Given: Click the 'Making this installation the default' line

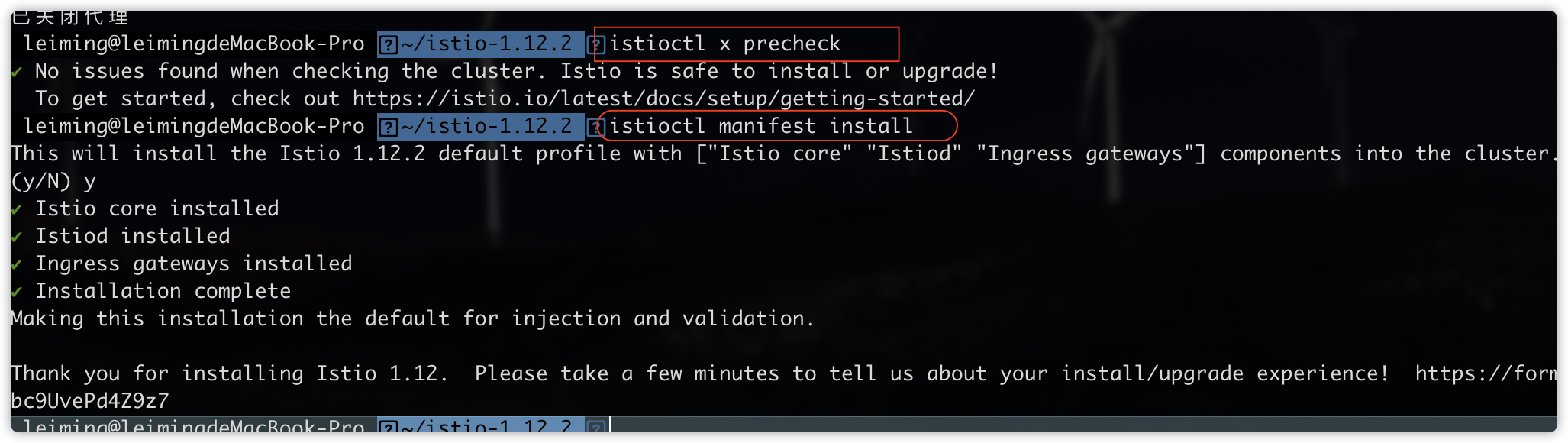Looking at the screenshot, I should pos(413,319).
